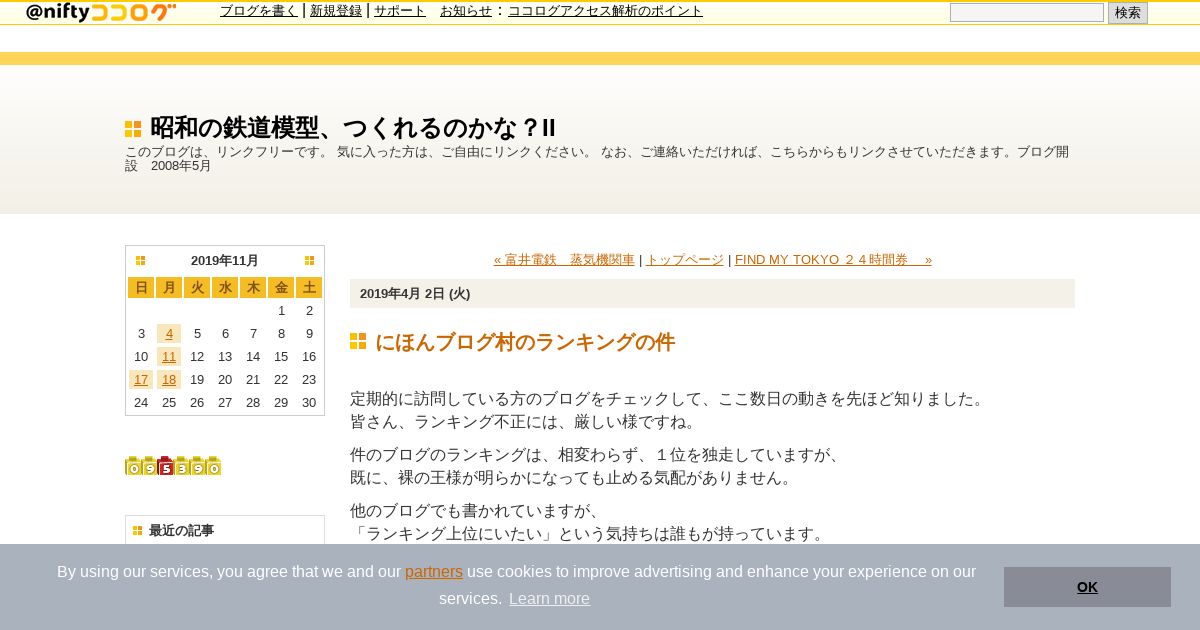Open calendar date 4 entry
This screenshot has width=1200, height=630.
point(169,334)
